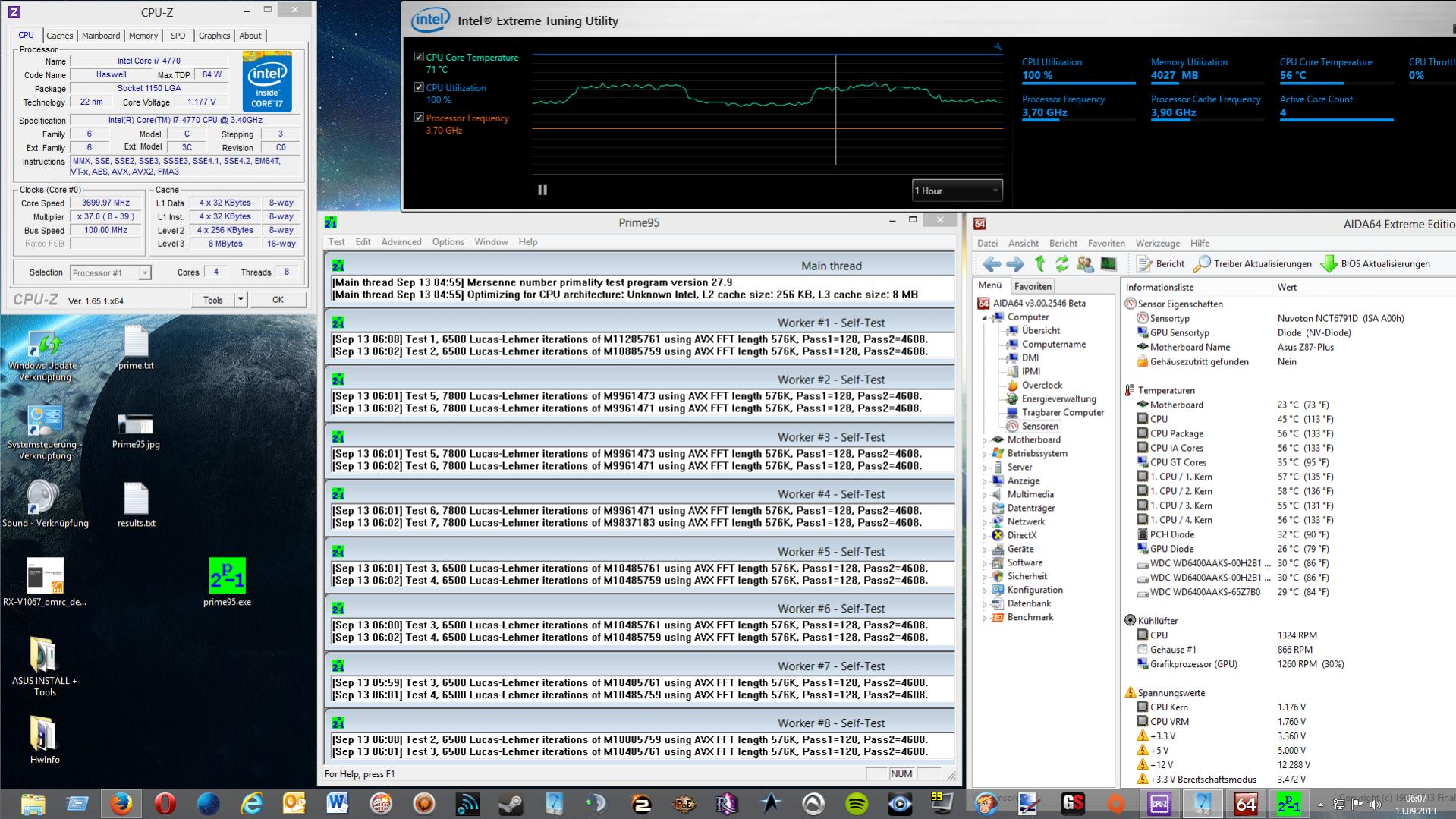Select Sensoren in AIDA64 tree
Viewport: 1456px width, 819px height.
(x=1039, y=427)
